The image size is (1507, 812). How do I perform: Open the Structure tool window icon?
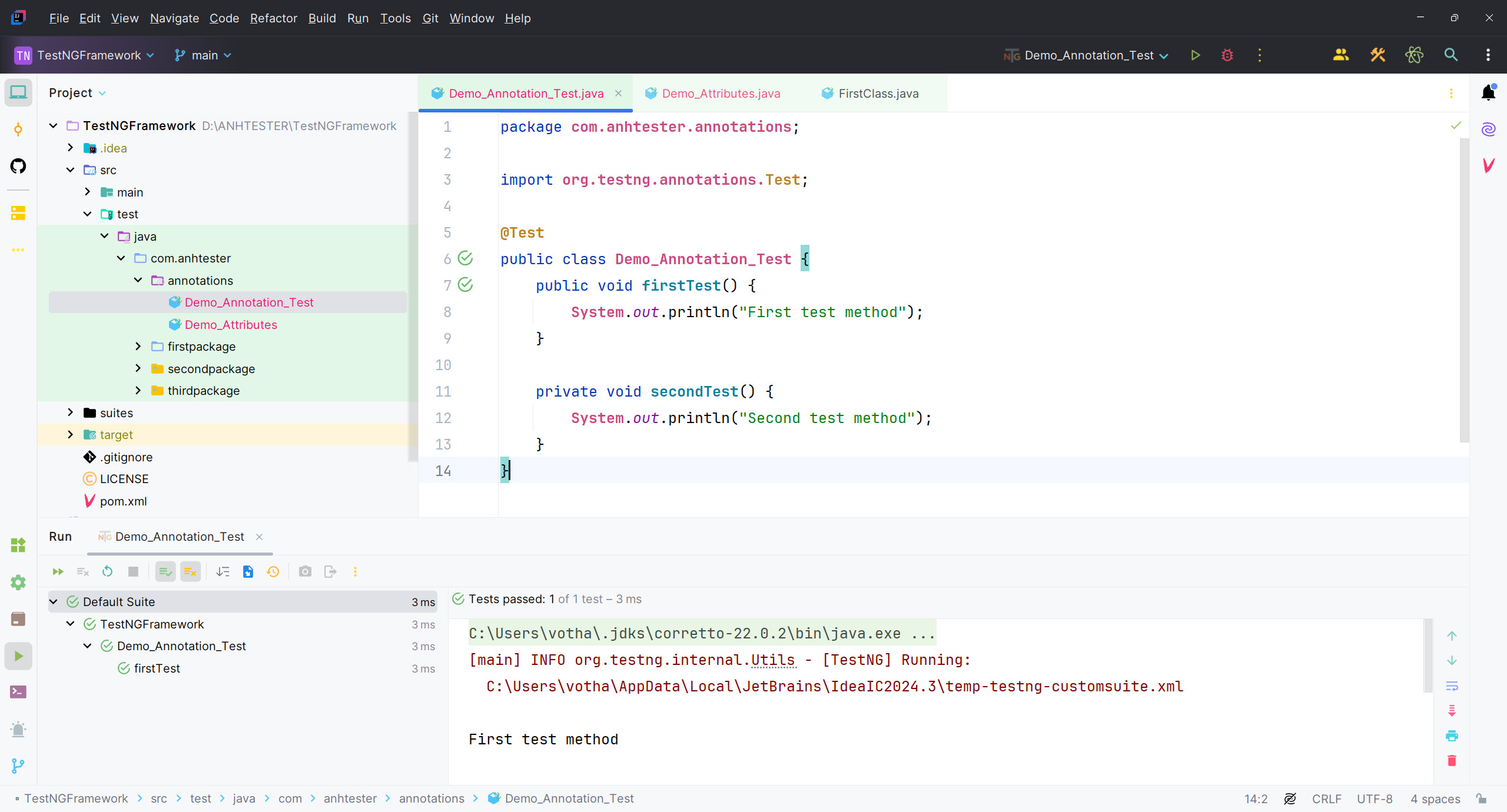tap(18, 213)
